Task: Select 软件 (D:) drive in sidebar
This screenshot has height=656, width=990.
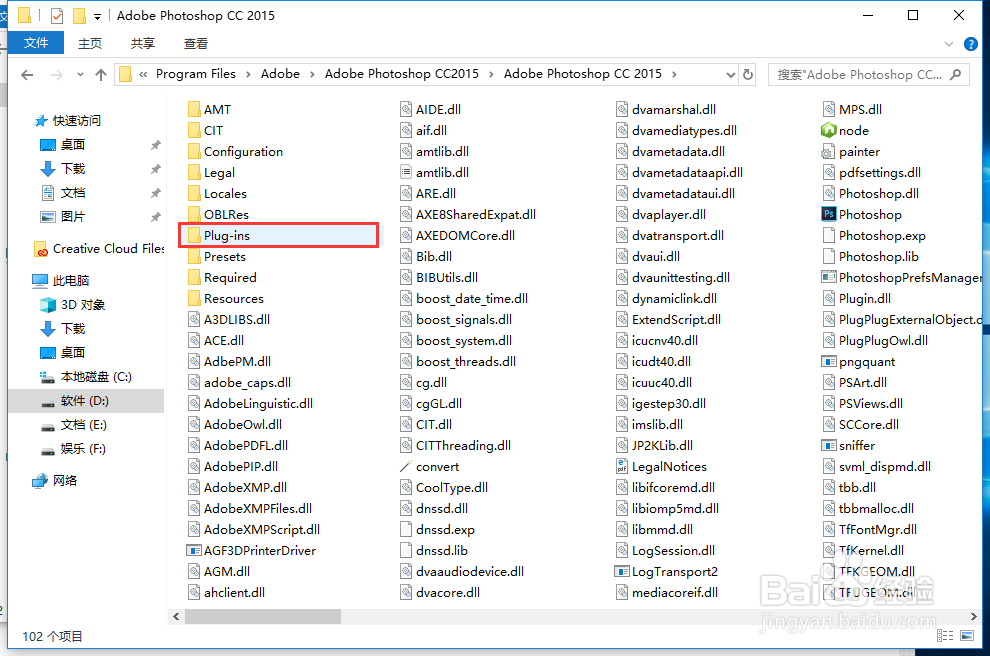Action: (86, 401)
